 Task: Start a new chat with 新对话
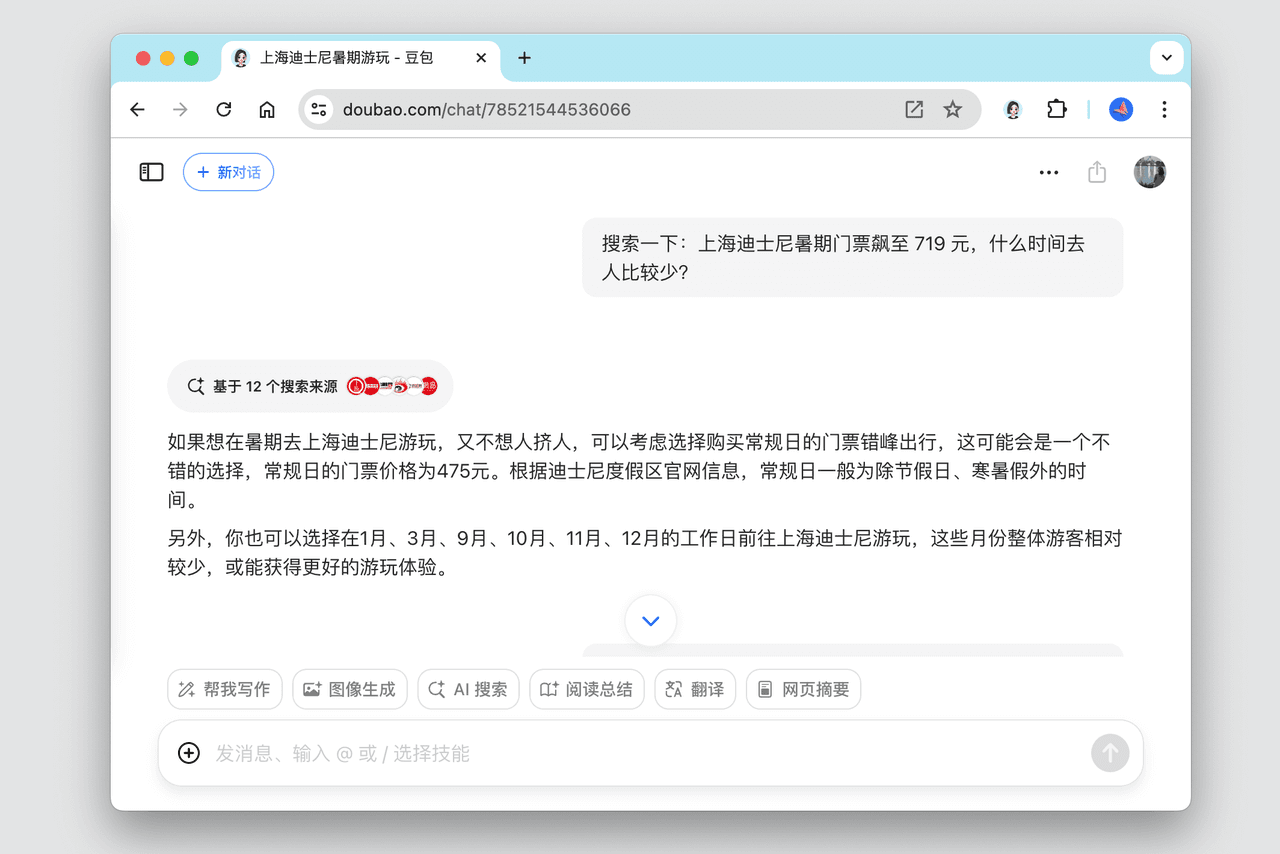(x=228, y=172)
